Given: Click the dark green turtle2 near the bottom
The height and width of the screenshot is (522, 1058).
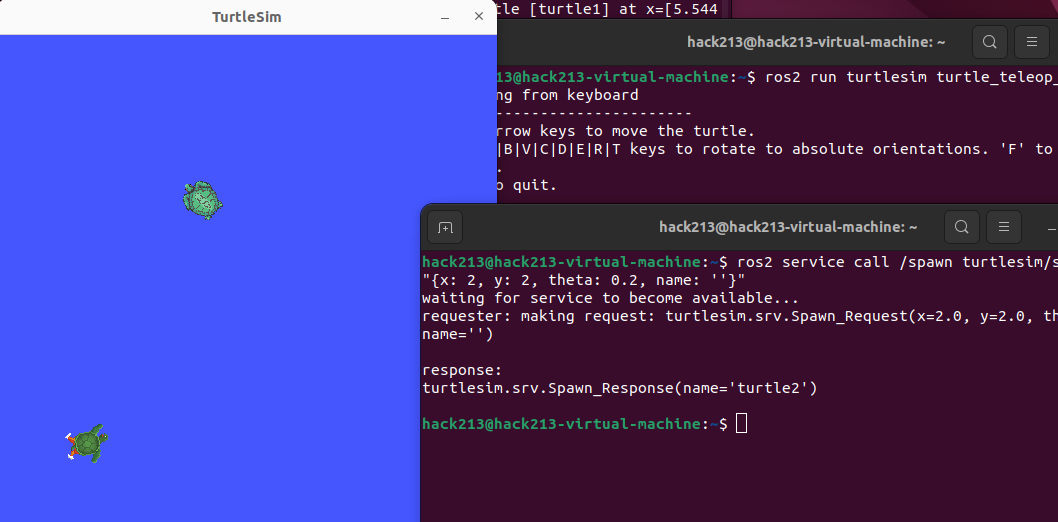Looking at the screenshot, I should (x=86, y=444).
